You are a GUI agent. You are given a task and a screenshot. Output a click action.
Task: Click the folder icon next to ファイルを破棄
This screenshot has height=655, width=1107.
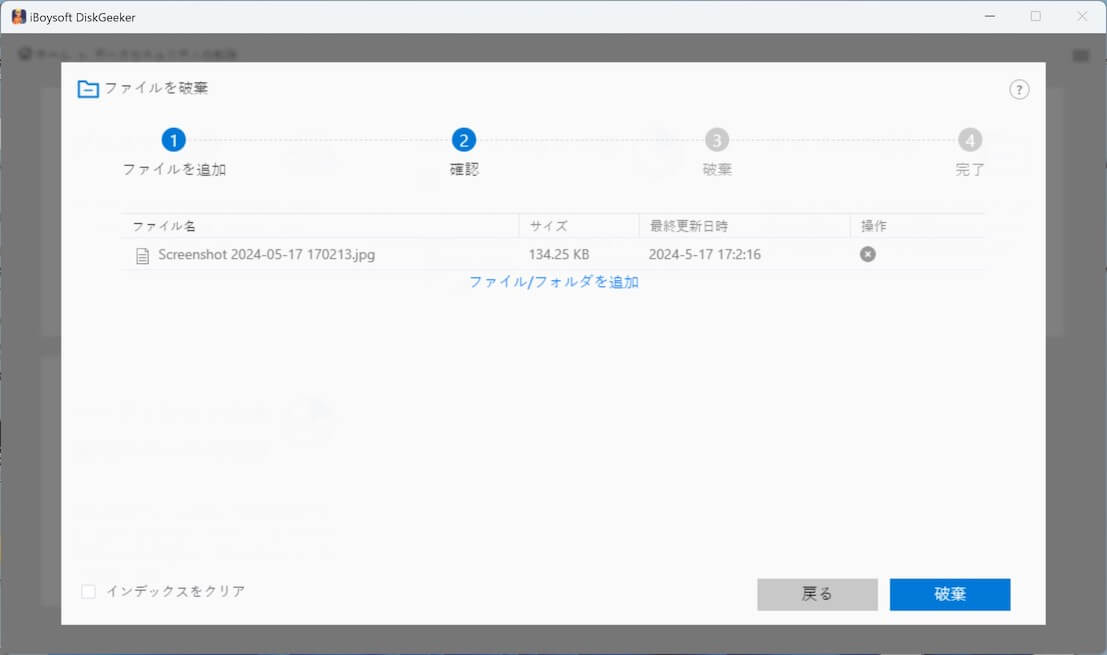click(88, 89)
